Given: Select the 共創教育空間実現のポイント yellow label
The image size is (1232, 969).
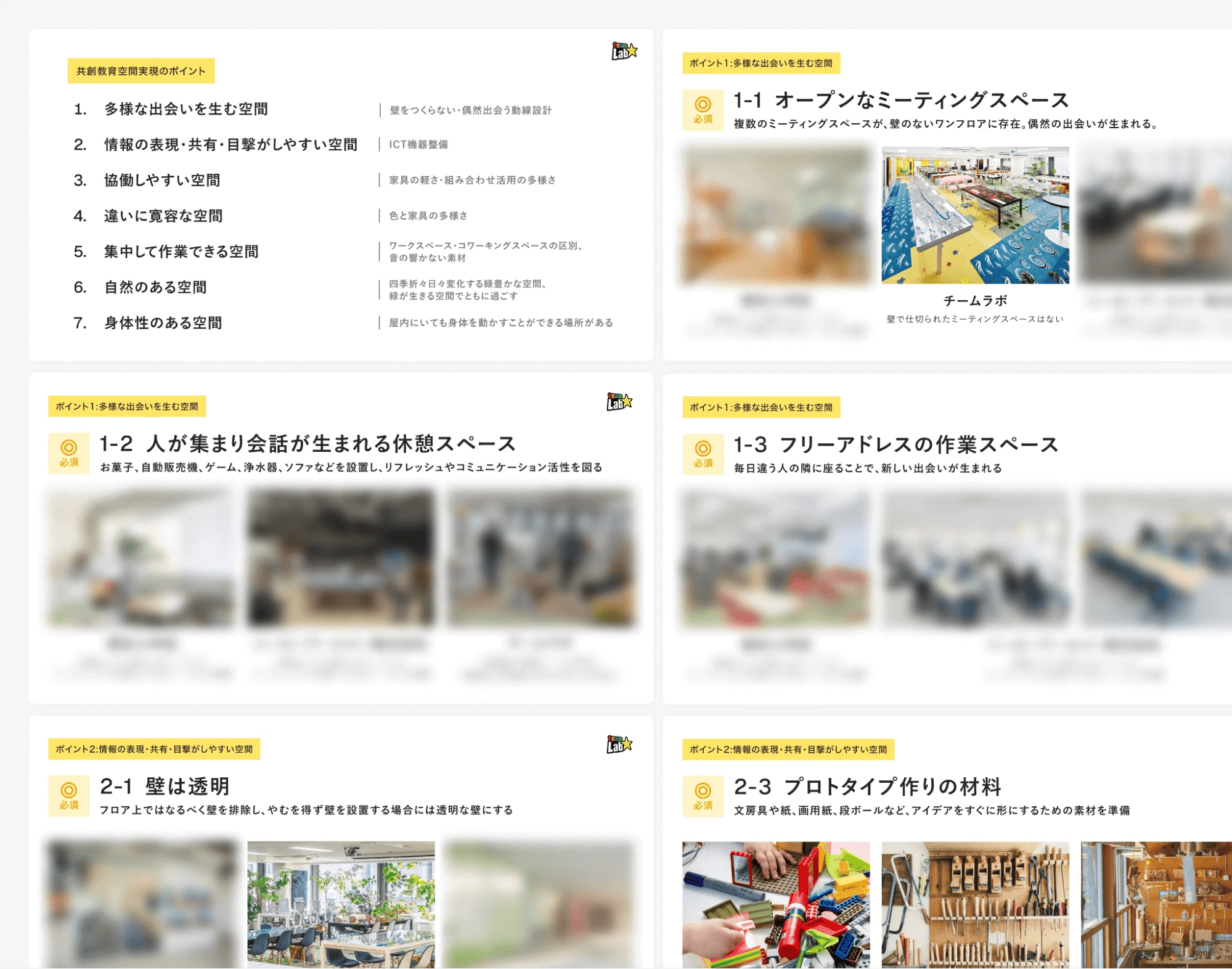Looking at the screenshot, I should tap(141, 71).
